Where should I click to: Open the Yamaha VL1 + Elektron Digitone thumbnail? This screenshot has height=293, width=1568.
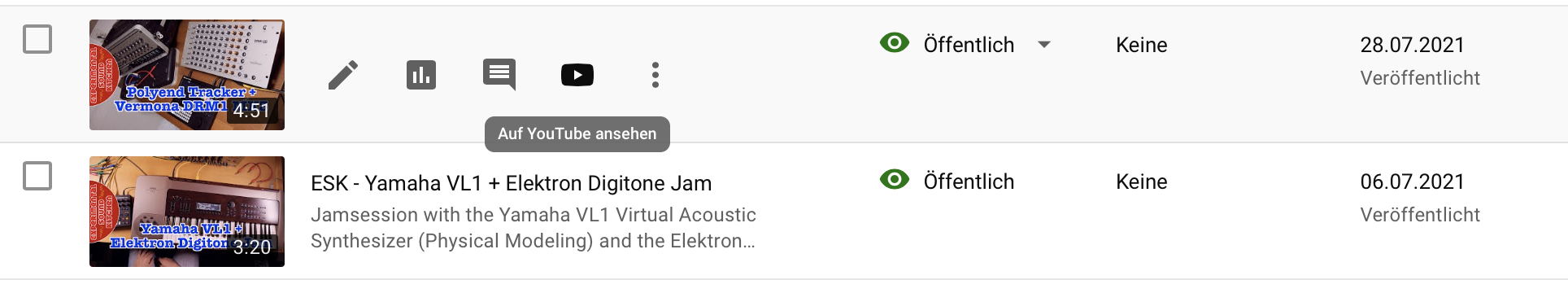coord(187,212)
